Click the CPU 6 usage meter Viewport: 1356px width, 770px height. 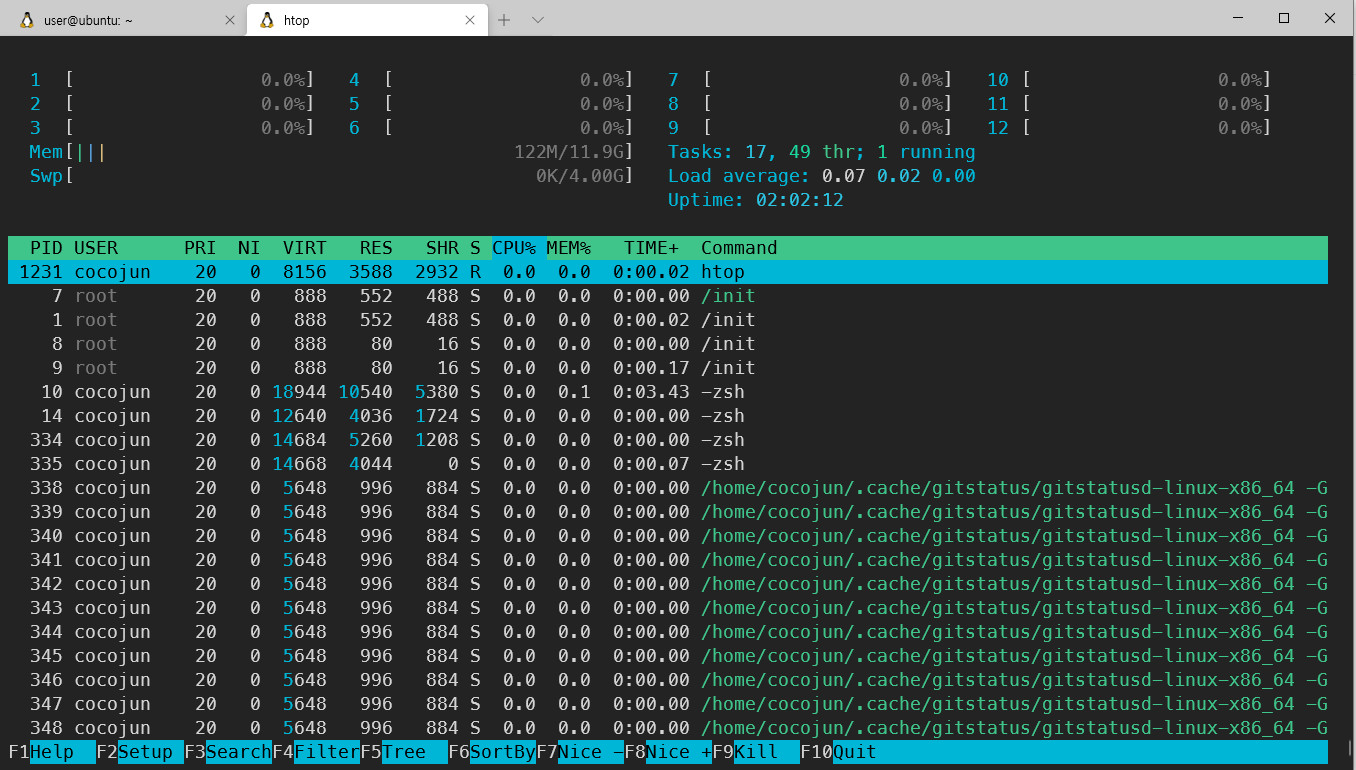492,128
